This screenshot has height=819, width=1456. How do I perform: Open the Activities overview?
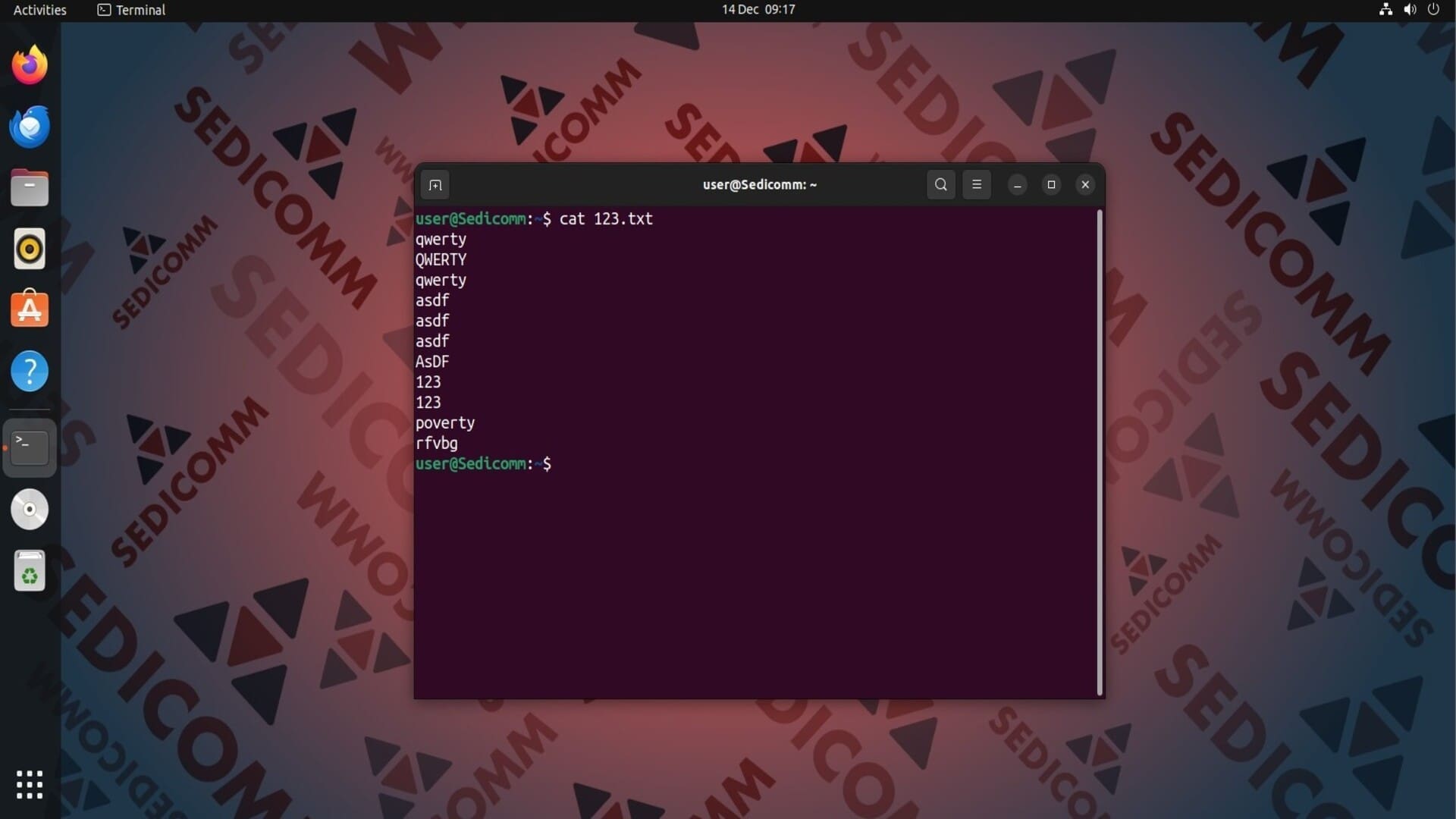tap(39, 10)
